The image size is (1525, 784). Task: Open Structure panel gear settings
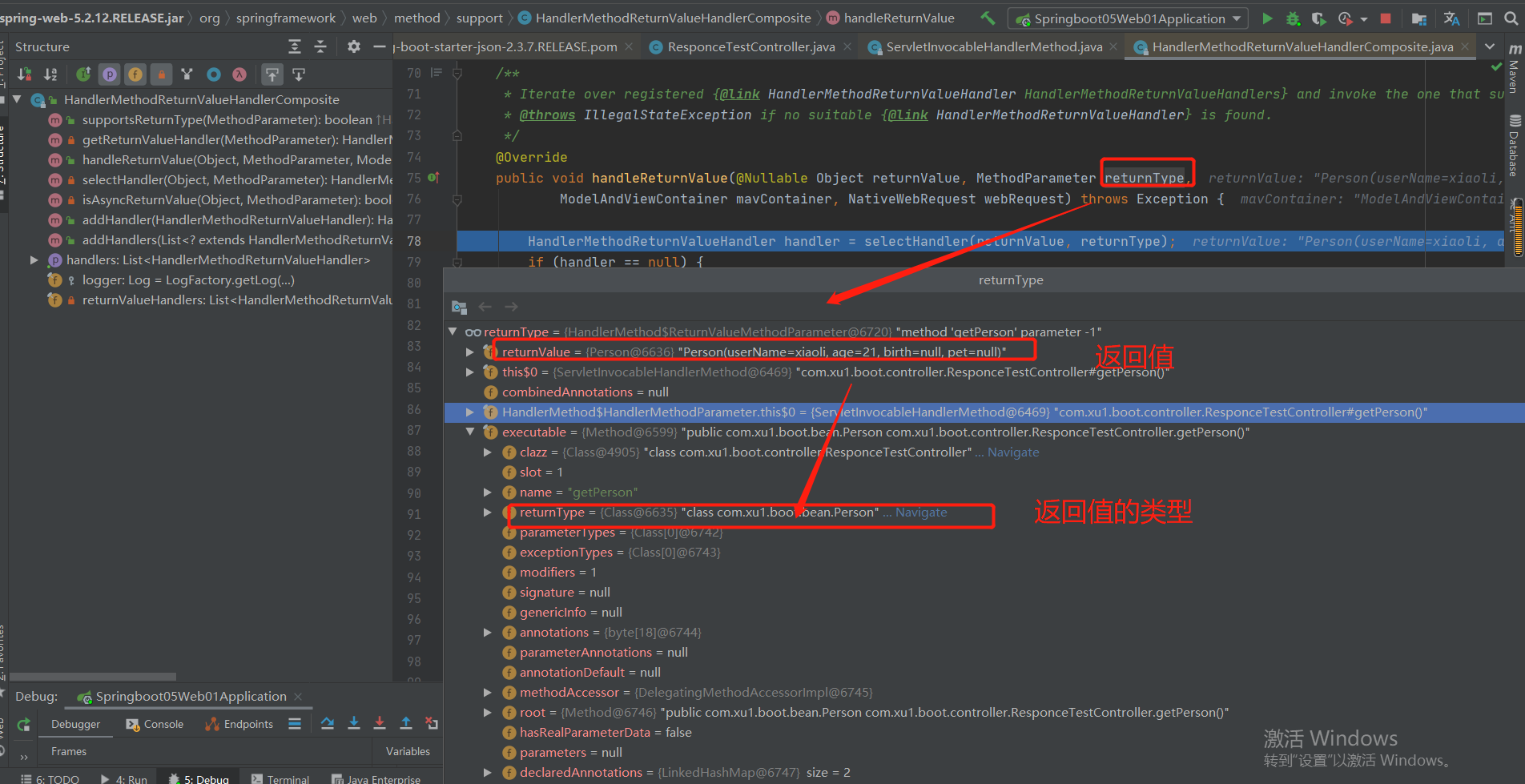(x=354, y=46)
